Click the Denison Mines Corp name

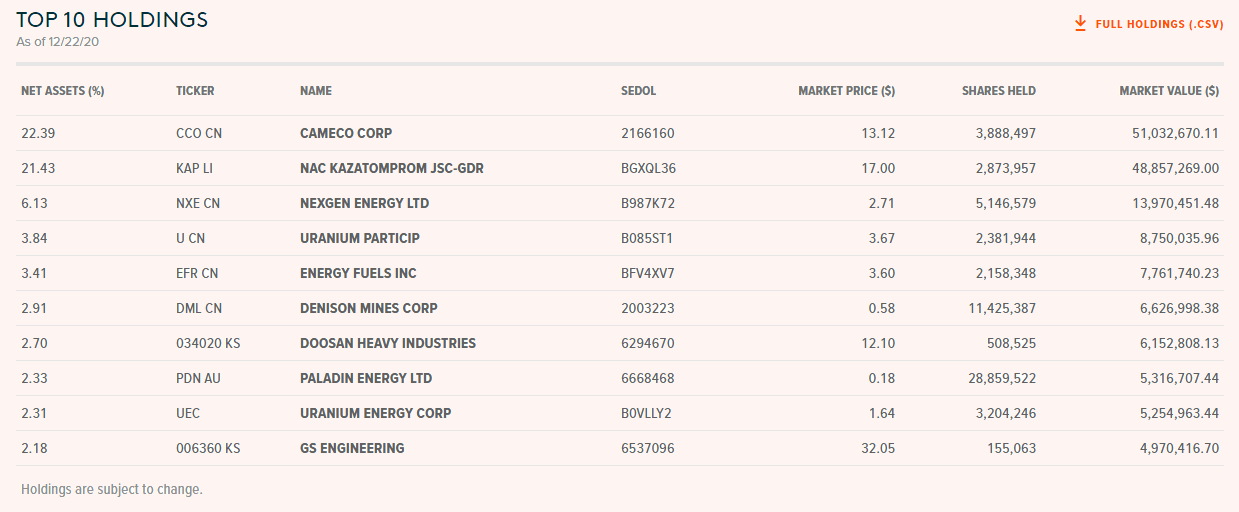(x=368, y=308)
